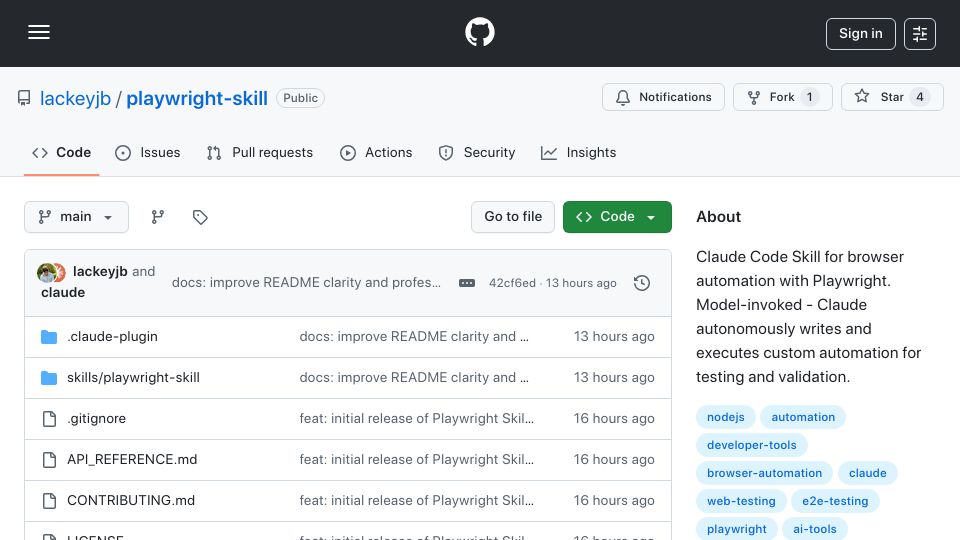Select the nodejs topic tag
The height and width of the screenshot is (540, 960).
(x=726, y=417)
